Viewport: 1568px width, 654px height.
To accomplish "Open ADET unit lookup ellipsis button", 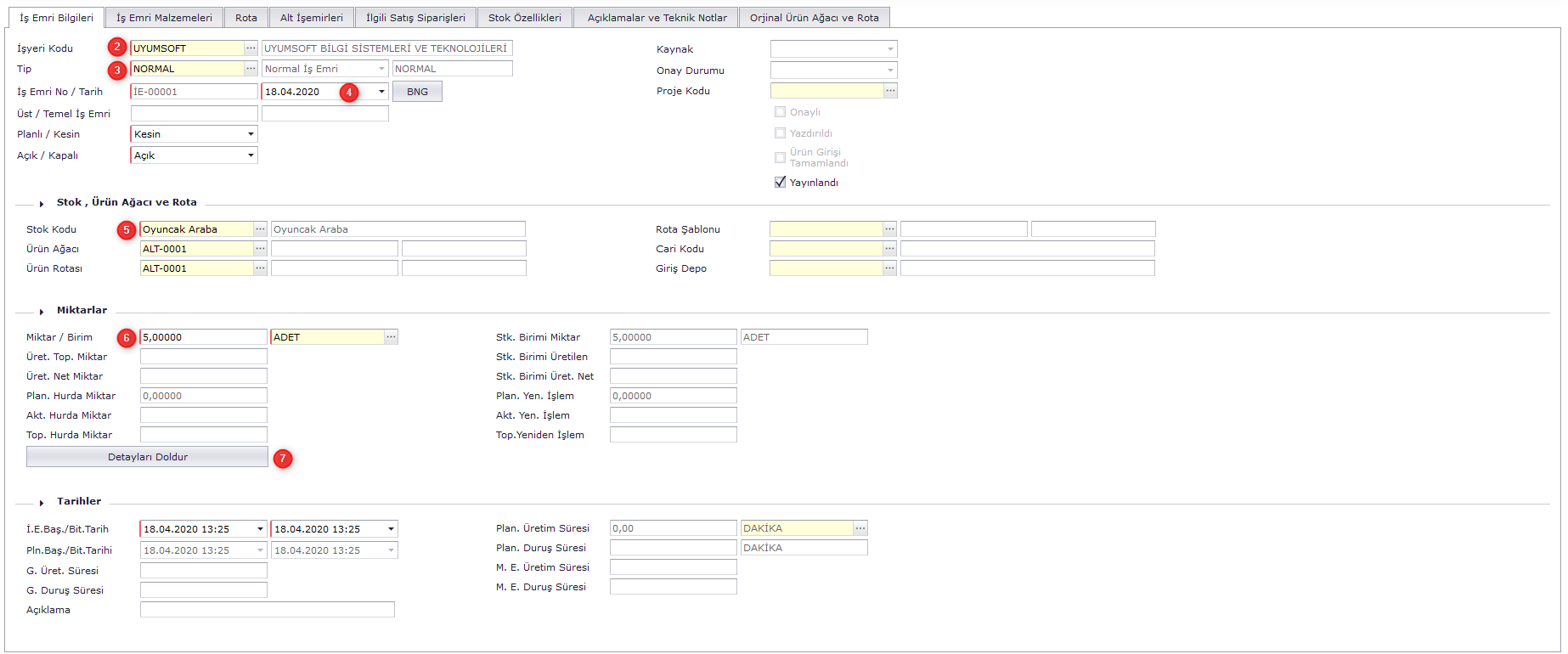I will point(391,337).
